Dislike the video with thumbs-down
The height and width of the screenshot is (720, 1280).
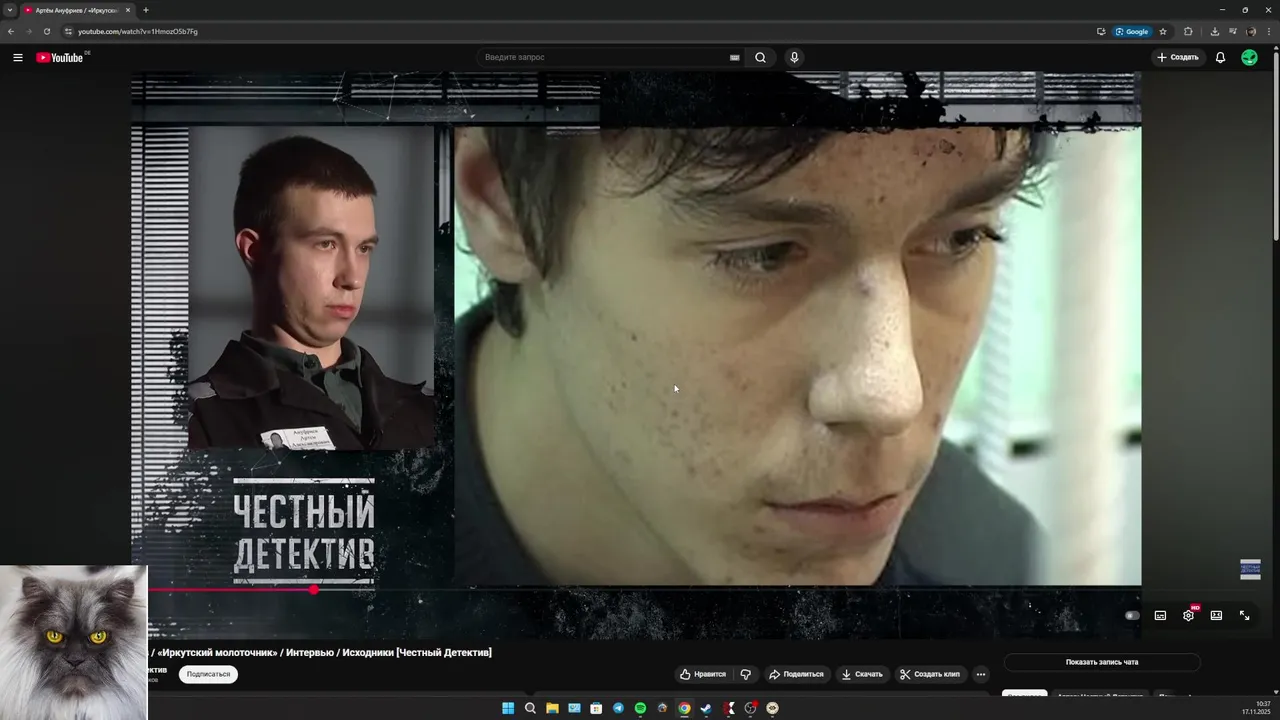pos(746,674)
